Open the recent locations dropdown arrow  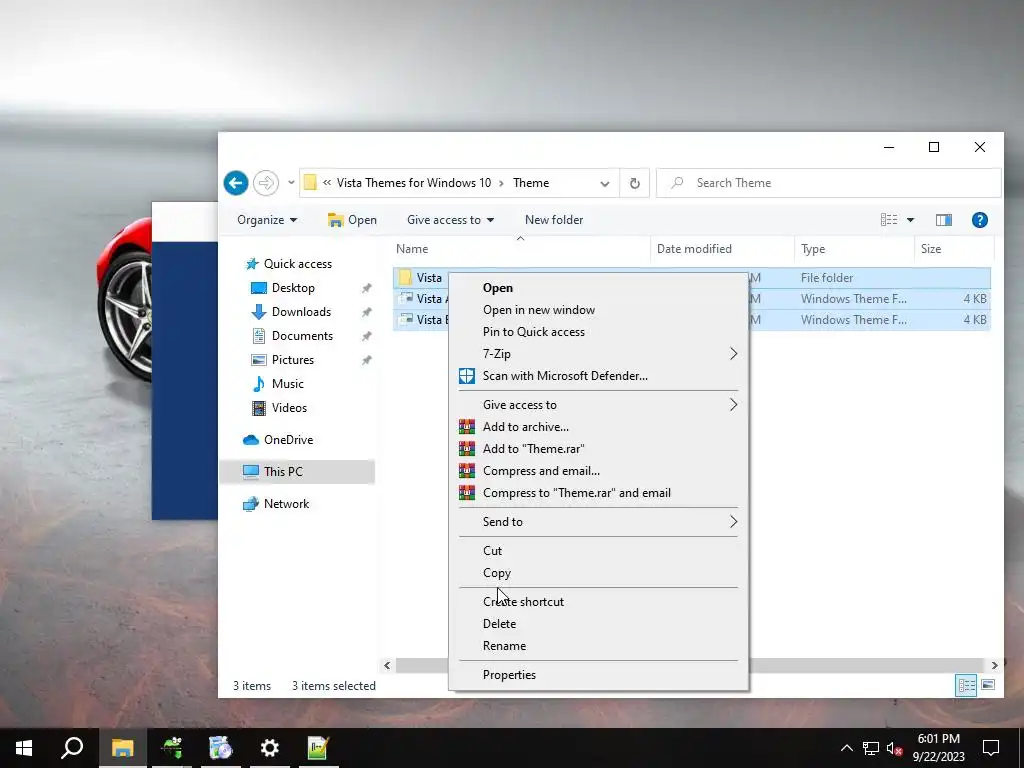(291, 183)
